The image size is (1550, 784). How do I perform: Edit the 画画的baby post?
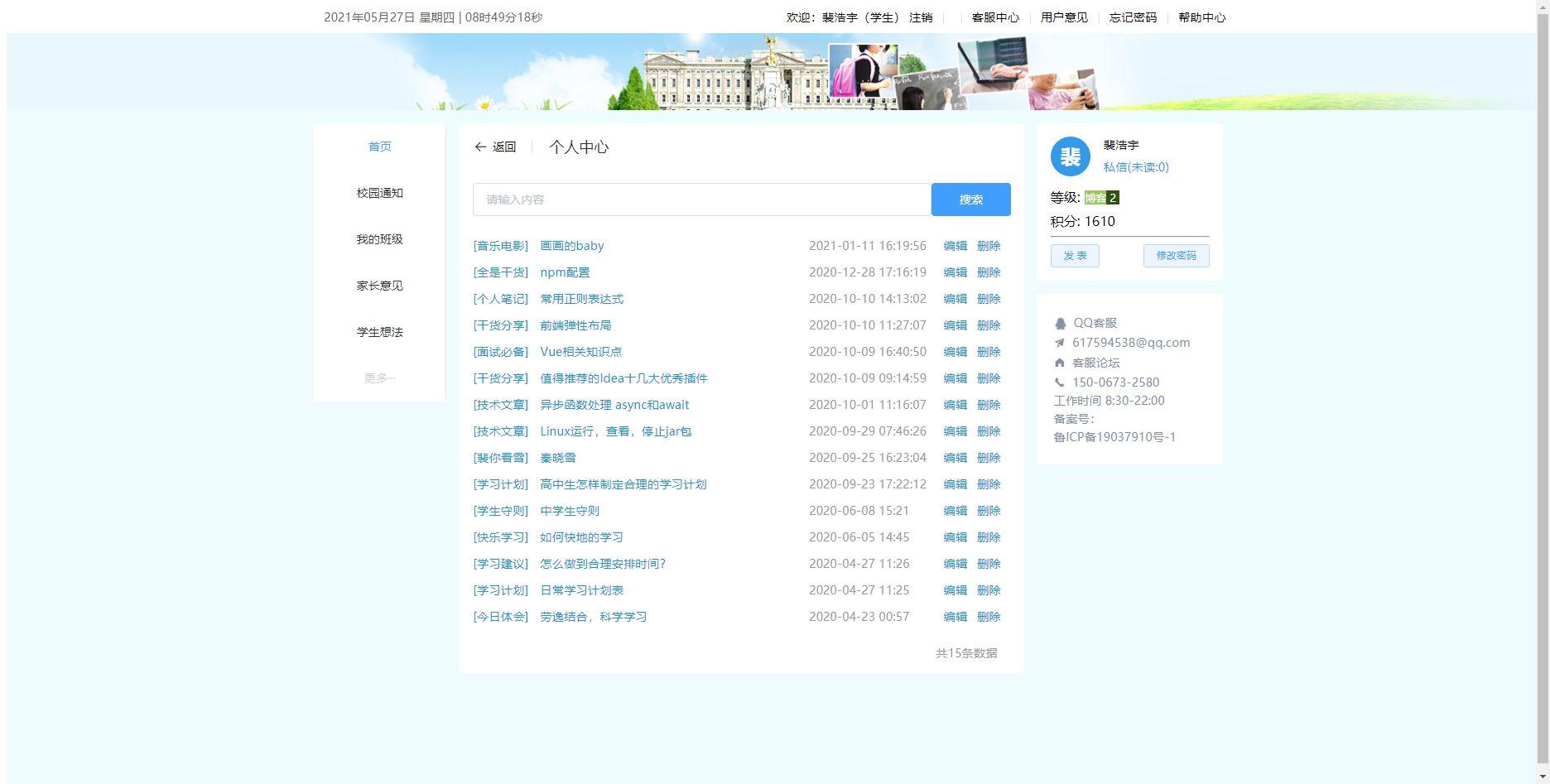(956, 246)
